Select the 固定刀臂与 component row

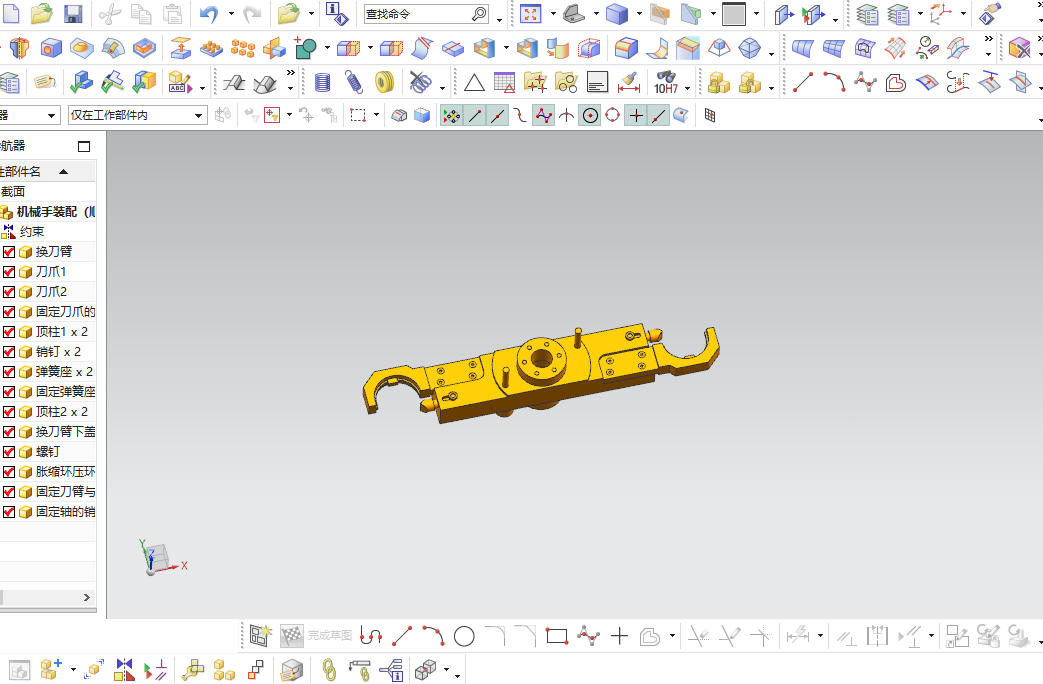48,492
